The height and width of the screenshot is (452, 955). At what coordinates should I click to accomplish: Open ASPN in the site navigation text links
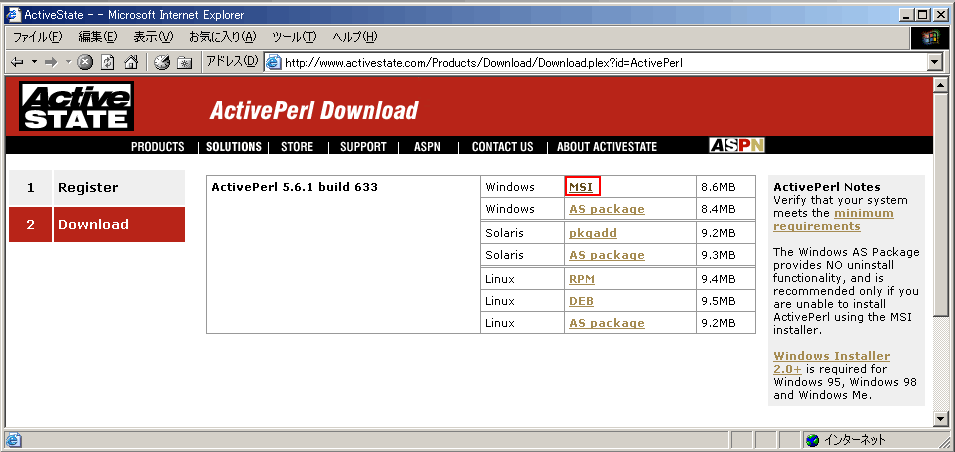click(x=427, y=146)
